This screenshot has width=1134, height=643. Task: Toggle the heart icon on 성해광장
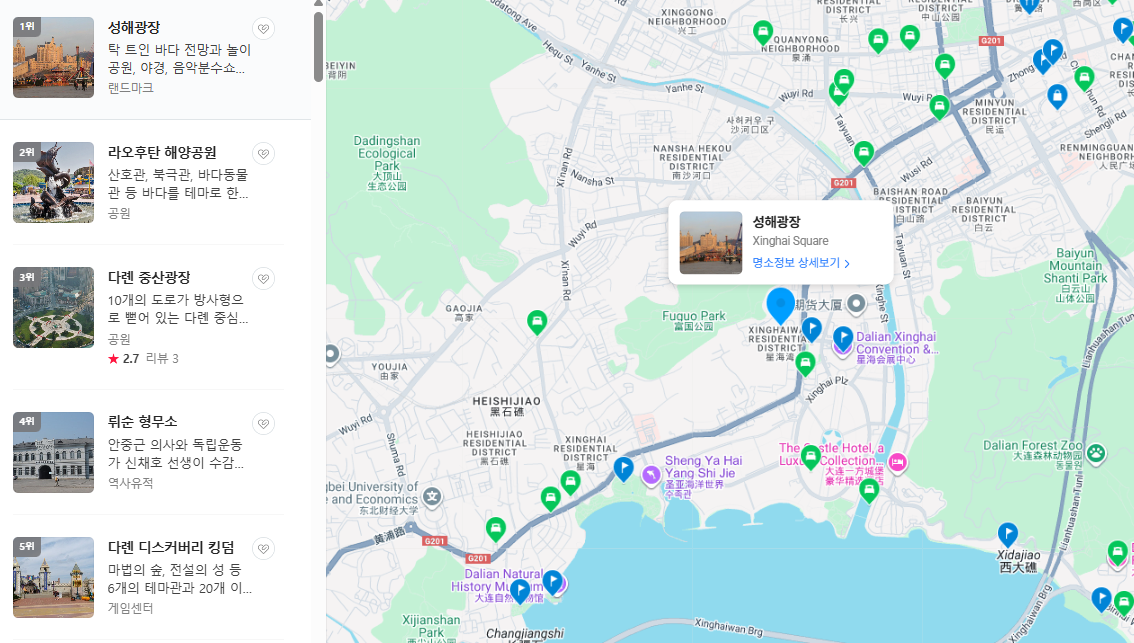point(263,28)
